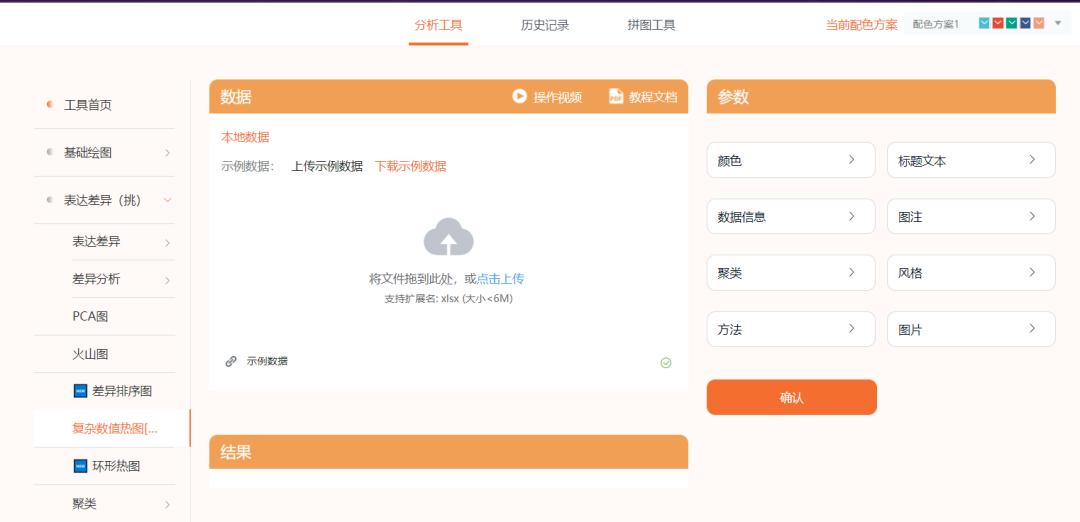Select the dark blue color scheme swatch

1026,23
